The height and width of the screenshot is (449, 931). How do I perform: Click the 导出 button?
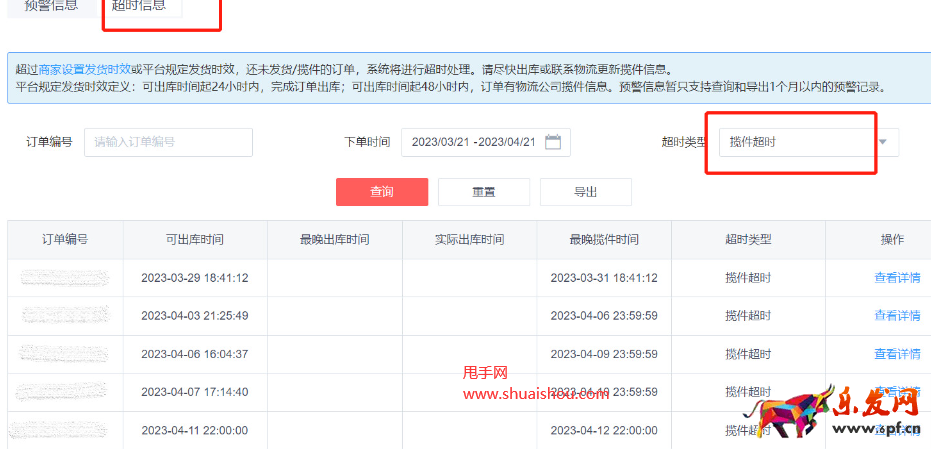585,192
